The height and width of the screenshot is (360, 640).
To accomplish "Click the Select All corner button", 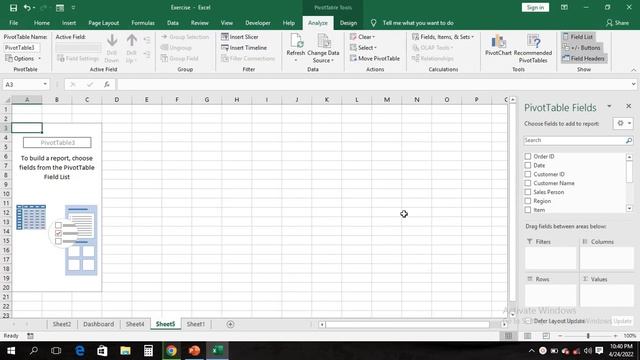I will pos(6,100).
